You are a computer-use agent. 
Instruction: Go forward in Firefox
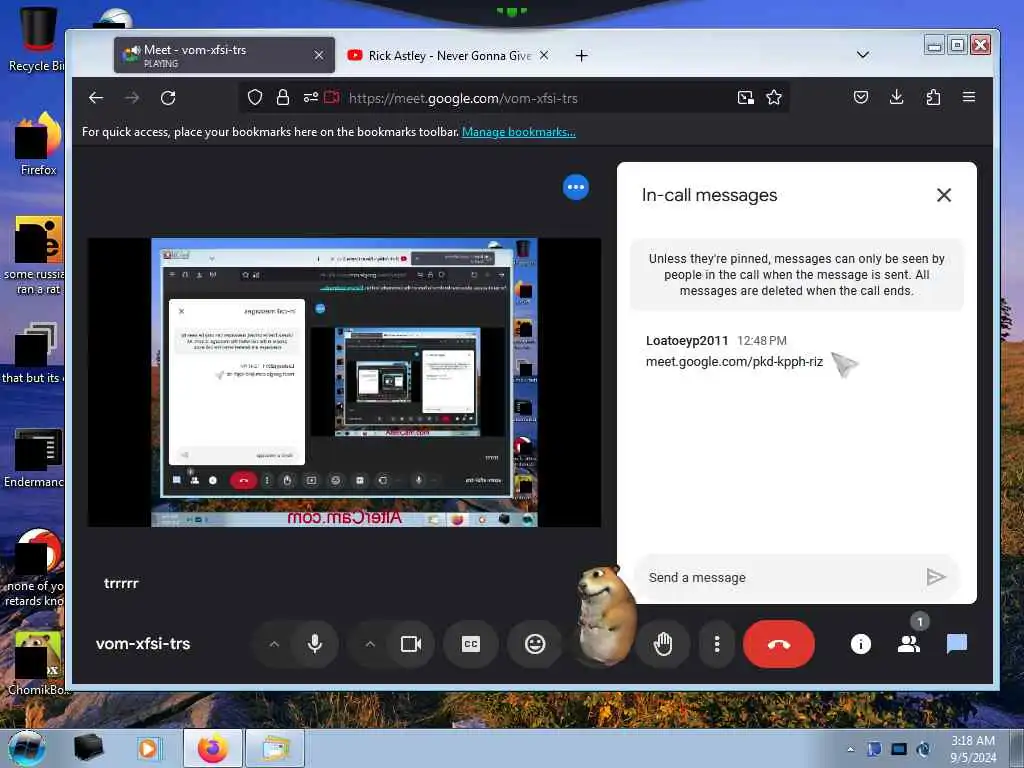(132, 98)
